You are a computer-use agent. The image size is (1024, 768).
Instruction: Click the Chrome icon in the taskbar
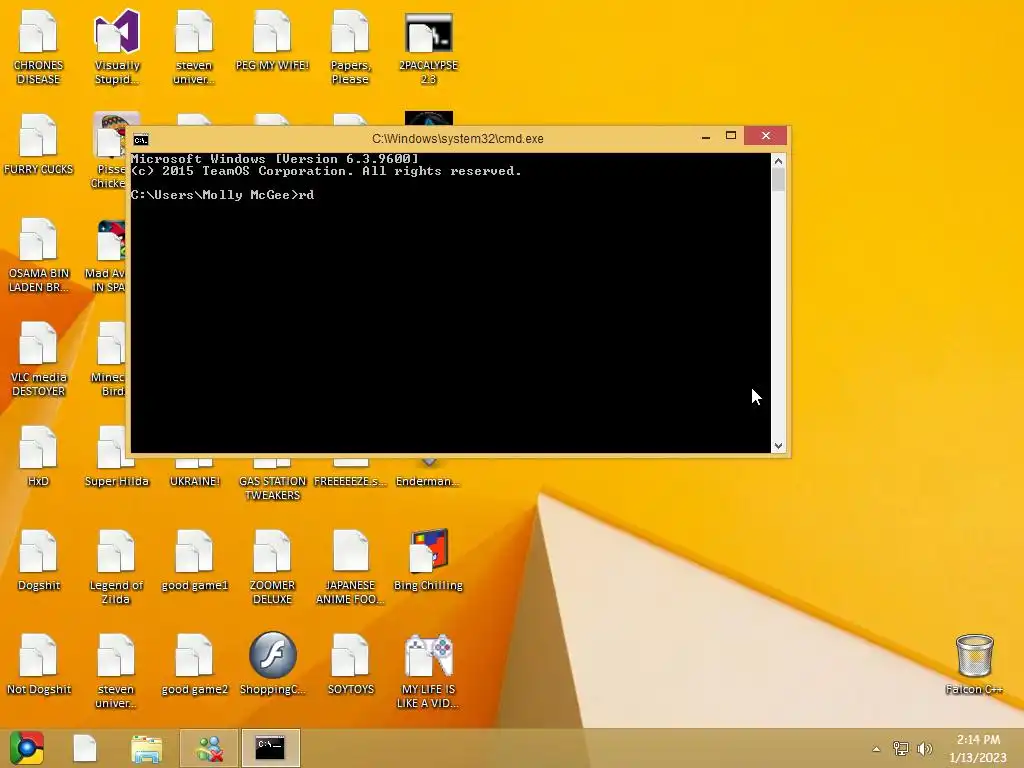pos(26,748)
